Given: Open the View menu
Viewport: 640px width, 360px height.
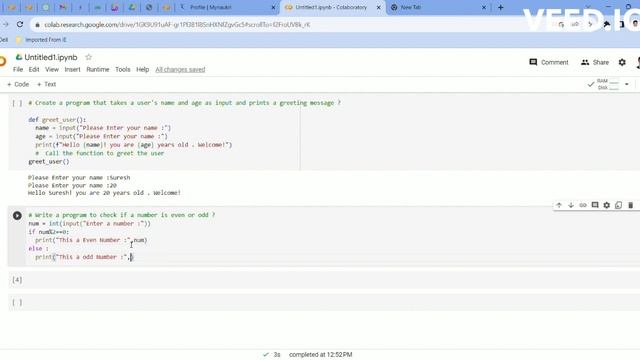Looking at the screenshot, I should [52, 69].
